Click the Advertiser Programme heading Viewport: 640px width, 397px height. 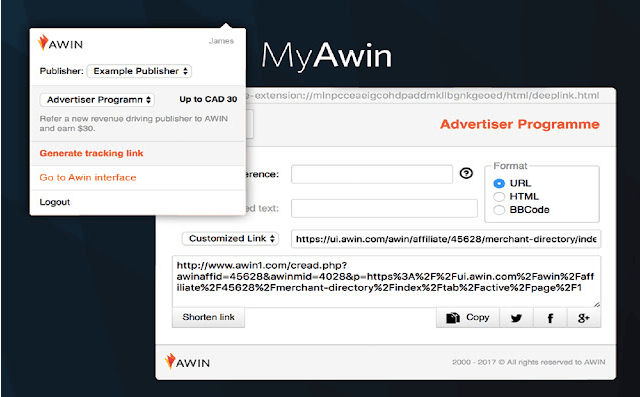point(520,124)
